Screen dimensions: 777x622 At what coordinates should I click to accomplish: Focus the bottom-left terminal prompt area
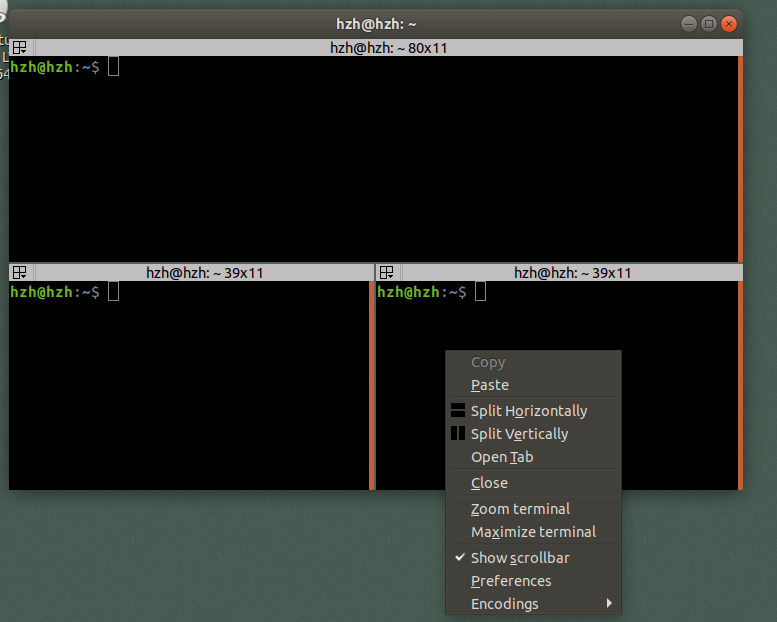point(189,385)
